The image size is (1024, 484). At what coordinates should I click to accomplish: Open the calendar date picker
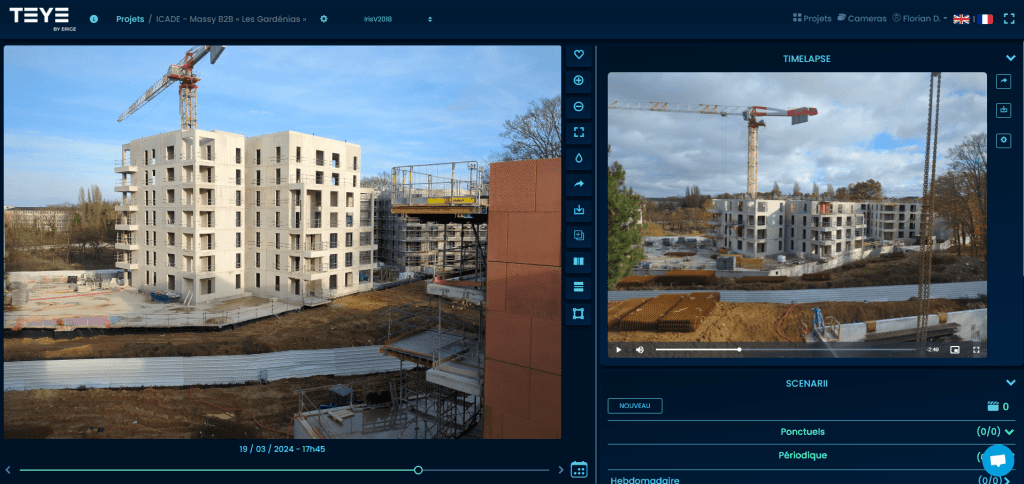point(578,469)
